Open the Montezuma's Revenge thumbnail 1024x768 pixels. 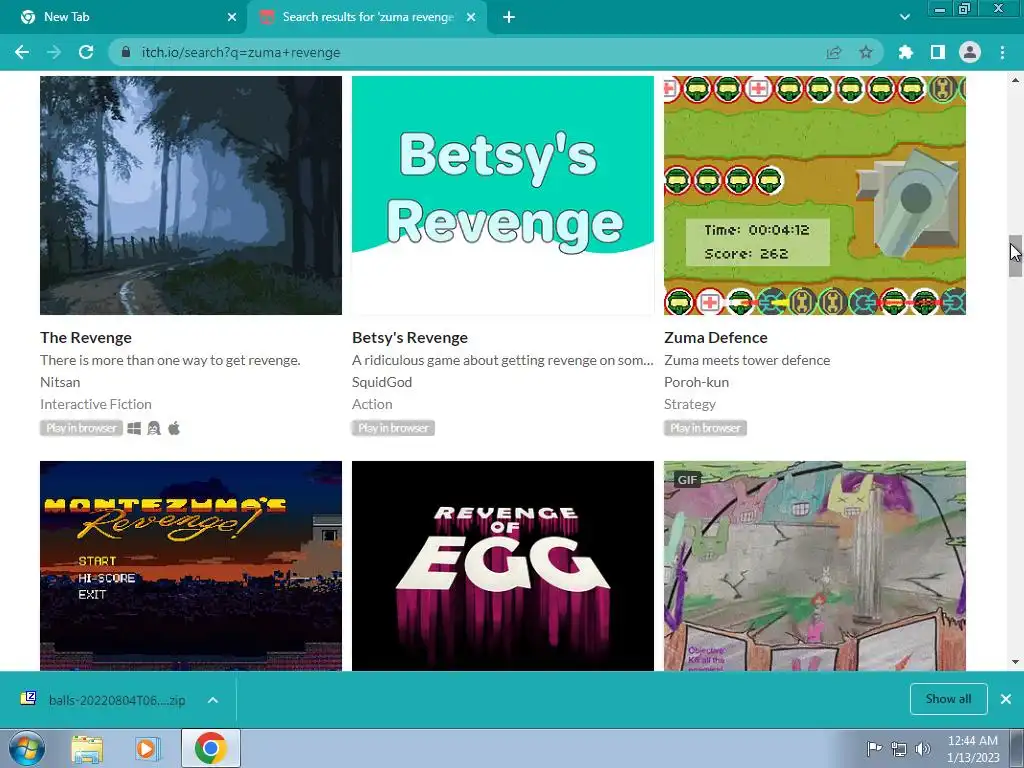pos(191,566)
